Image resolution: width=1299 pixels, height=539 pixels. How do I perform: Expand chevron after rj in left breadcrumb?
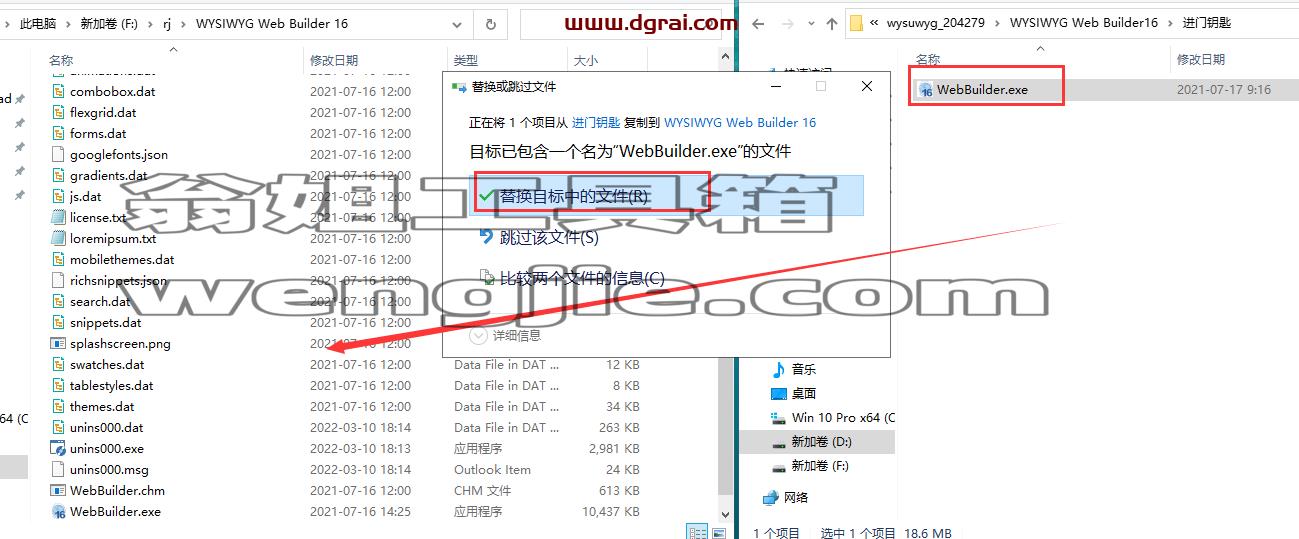185,24
